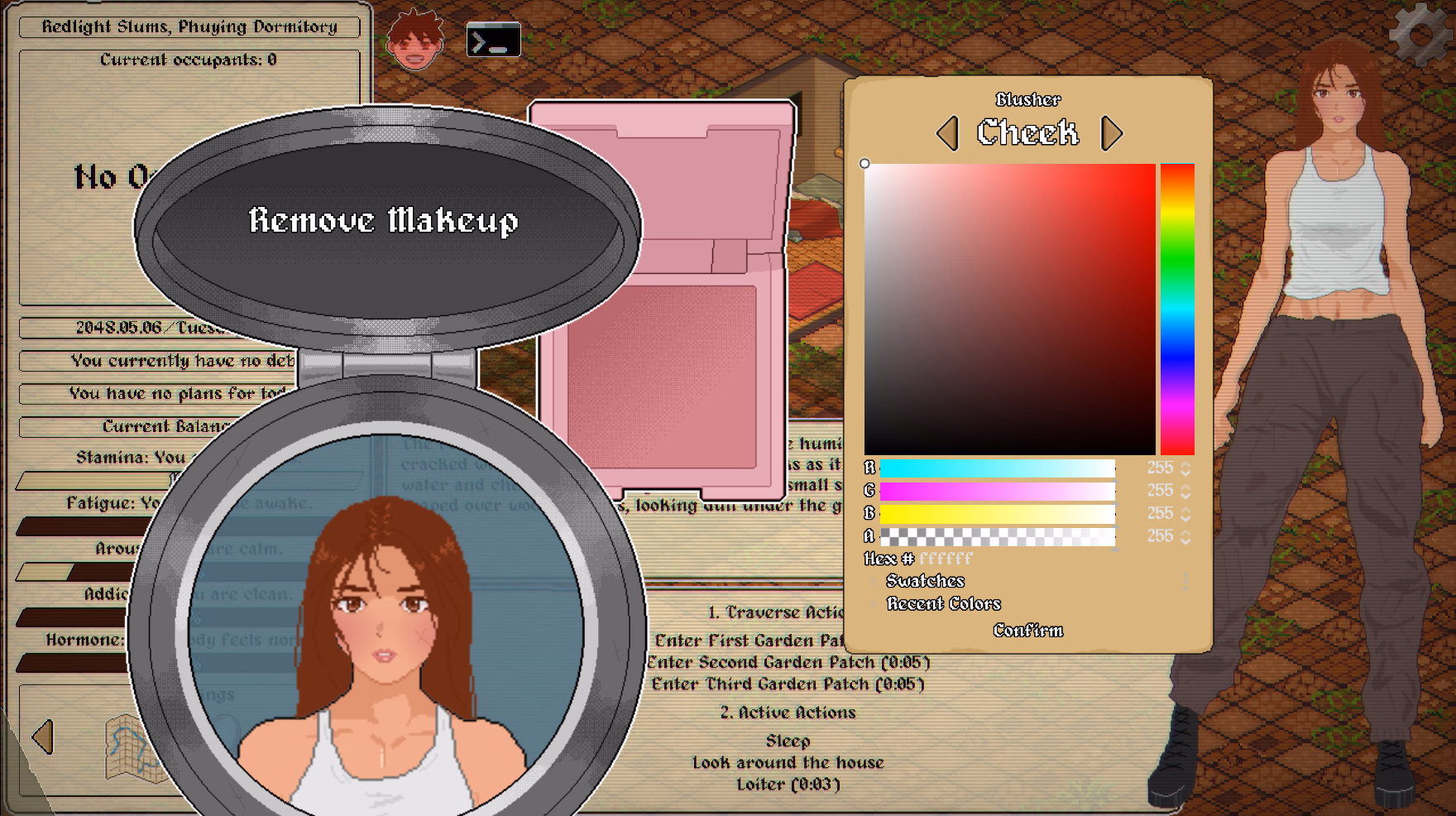Click the G value 255 field

click(1160, 491)
